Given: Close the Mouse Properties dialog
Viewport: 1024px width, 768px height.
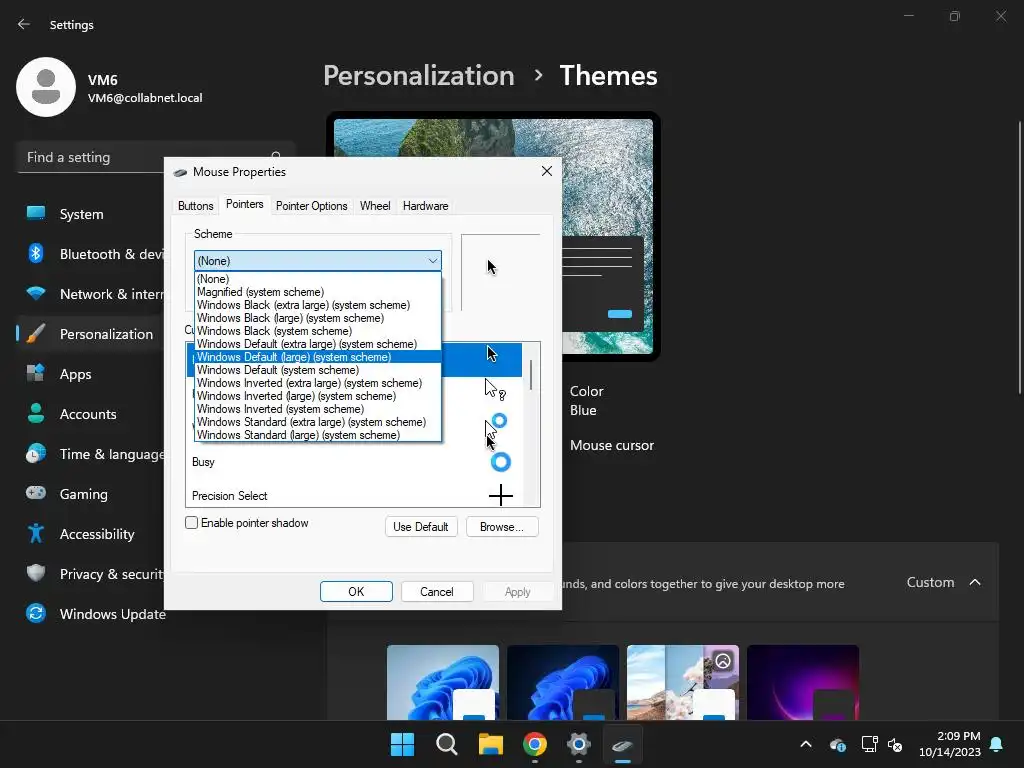Looking at the screenshot, I should 547,171.
